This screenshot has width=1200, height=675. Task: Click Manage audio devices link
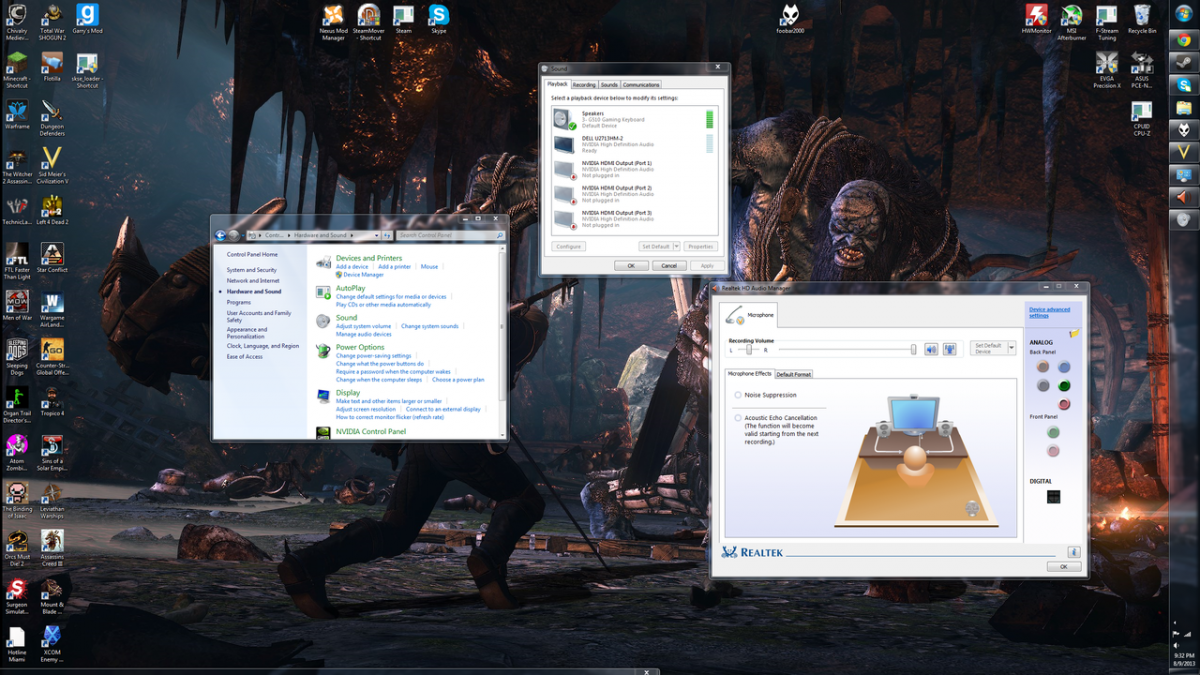coord(364,334)
